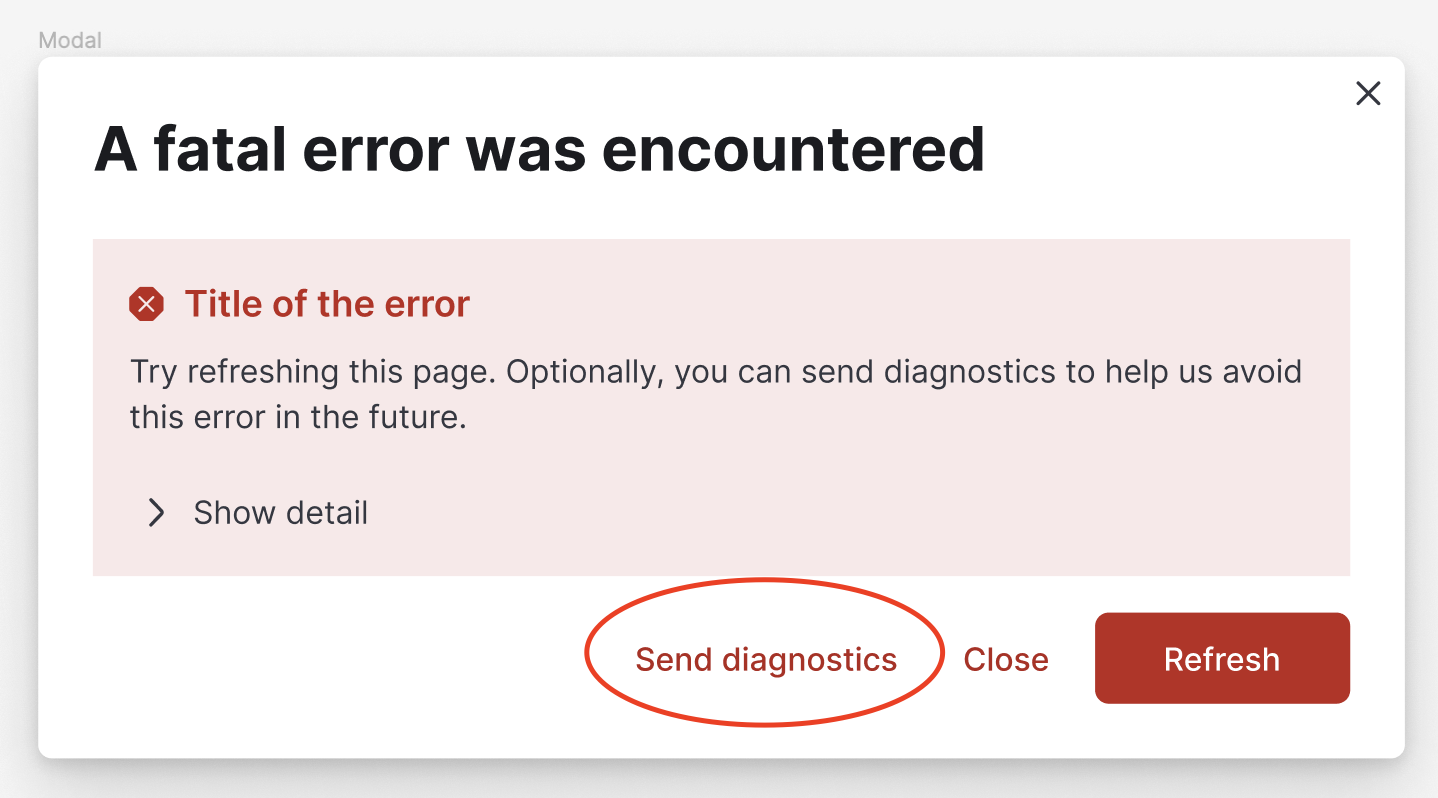Click the error title 'Title of the error'

coord(327,303)
